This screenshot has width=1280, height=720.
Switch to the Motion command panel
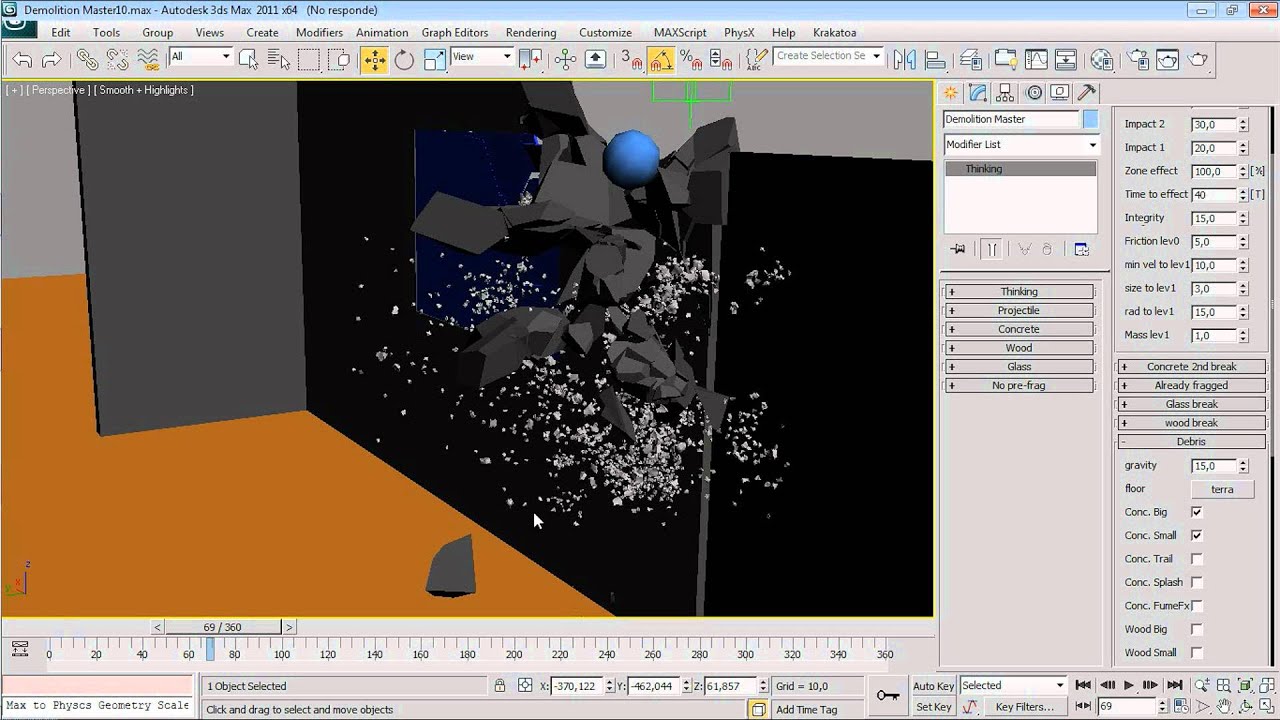point(1034,93)
